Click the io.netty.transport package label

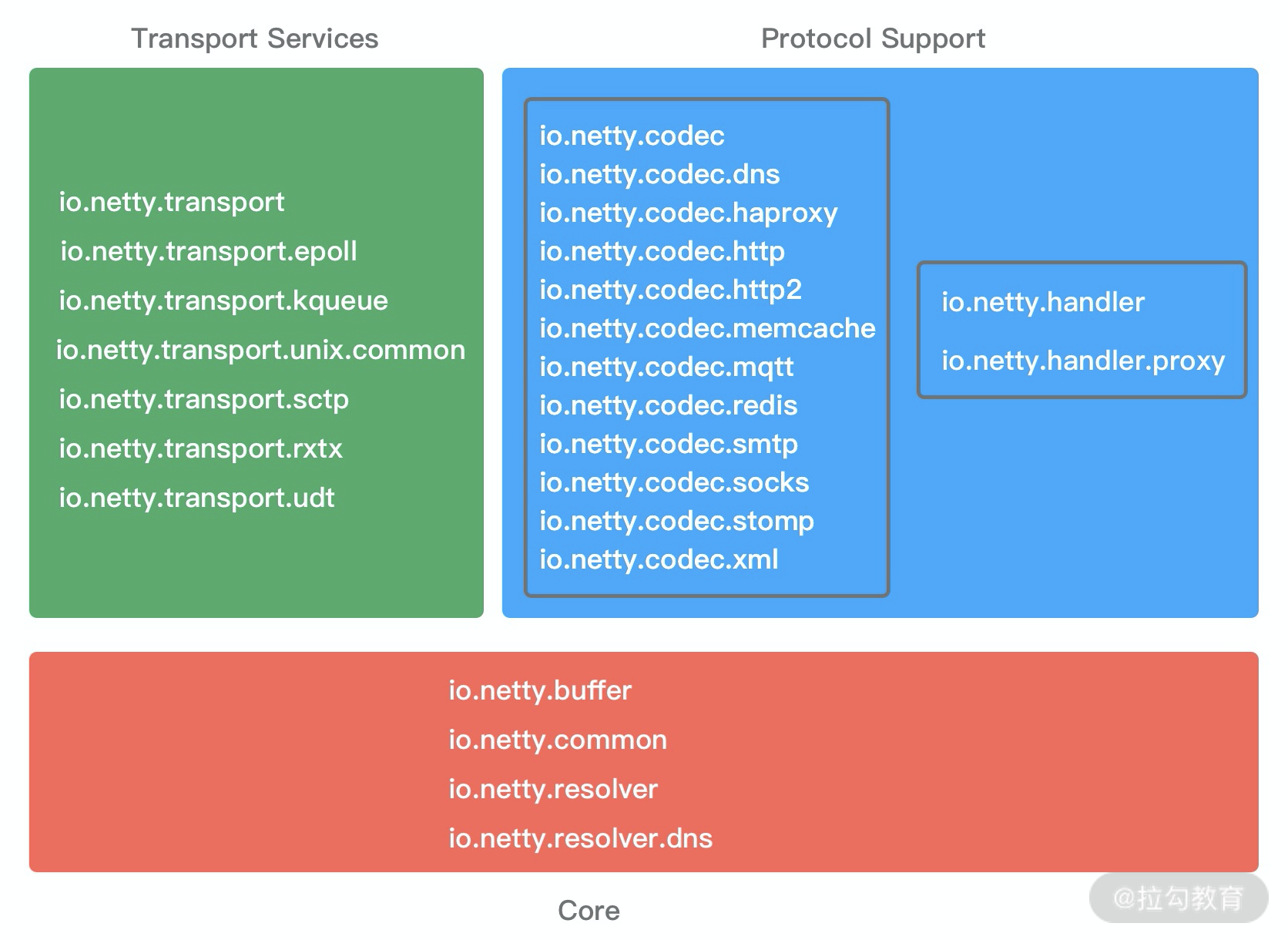[172, 202]
